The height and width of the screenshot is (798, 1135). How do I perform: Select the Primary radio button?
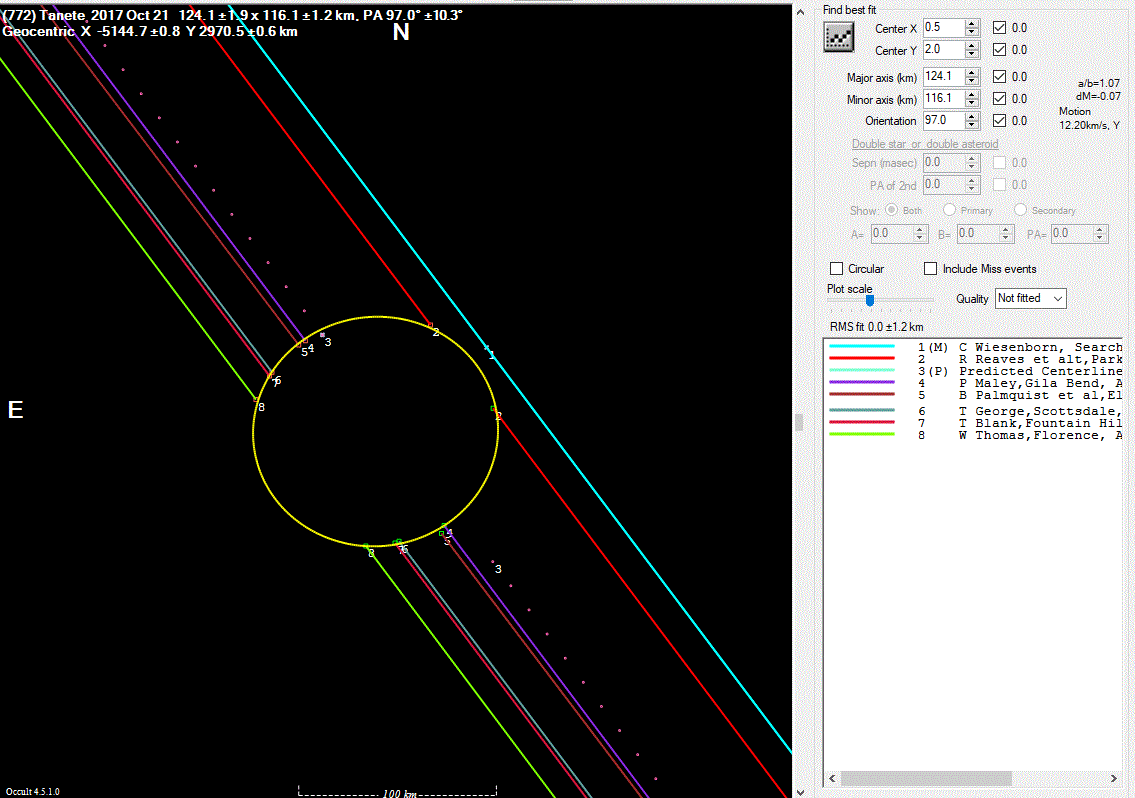[949, 209]
